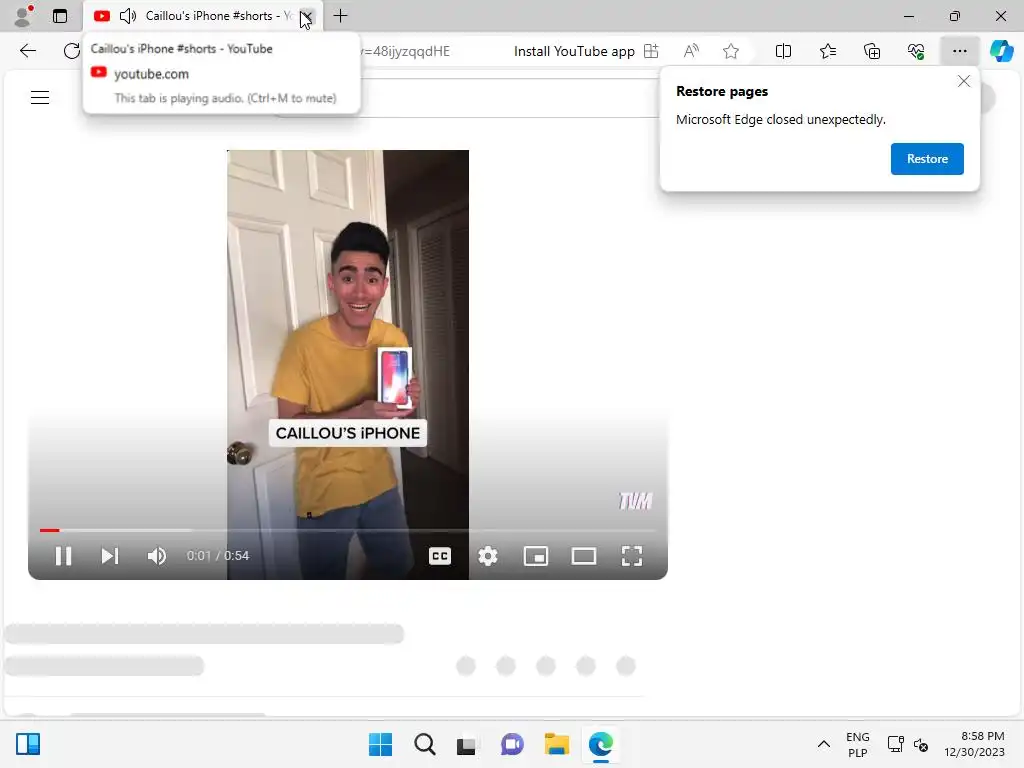Add this page to favorites
This screenshot has width=1024, height=768.
click(x=731, y=51)
